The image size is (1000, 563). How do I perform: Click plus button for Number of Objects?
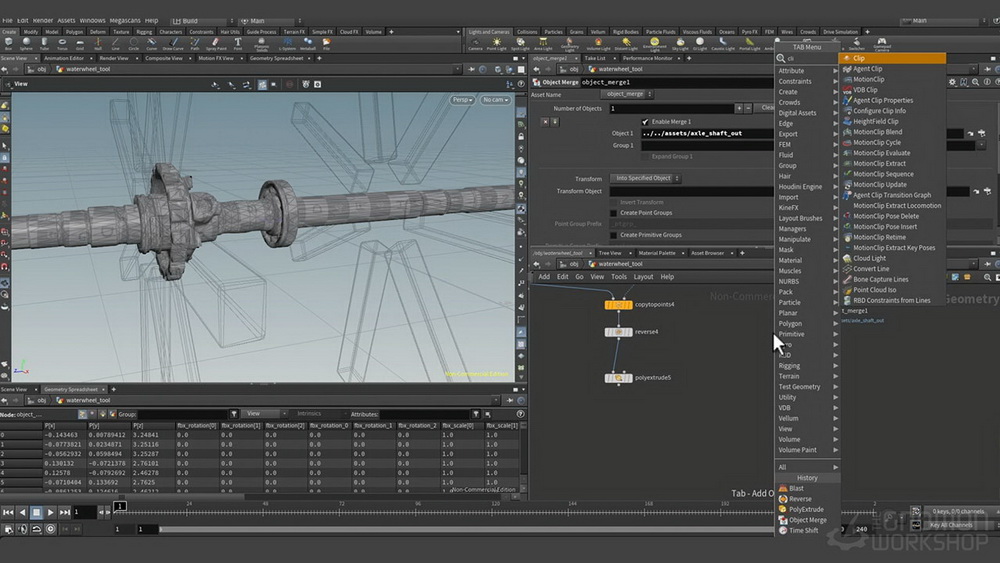(739, 108)
